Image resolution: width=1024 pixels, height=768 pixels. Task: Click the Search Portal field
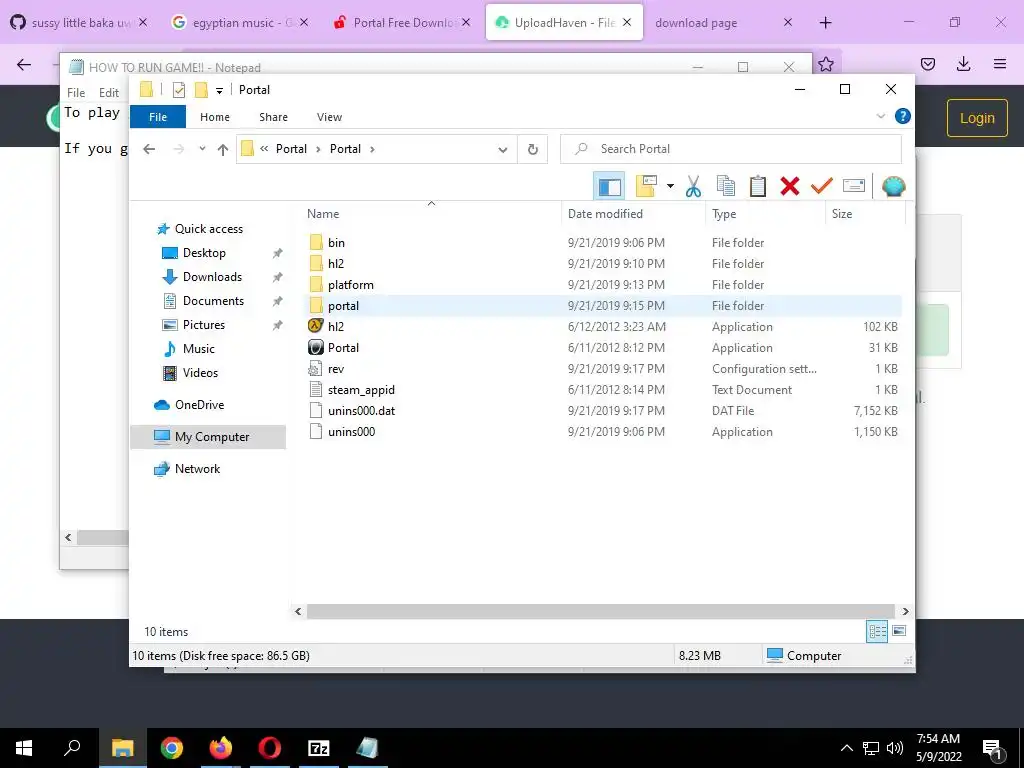click(731, 149)
